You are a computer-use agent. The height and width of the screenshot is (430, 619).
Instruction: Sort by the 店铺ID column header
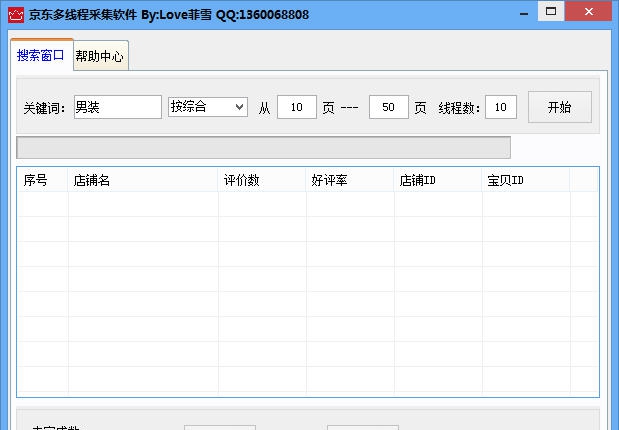pos(438,180)
